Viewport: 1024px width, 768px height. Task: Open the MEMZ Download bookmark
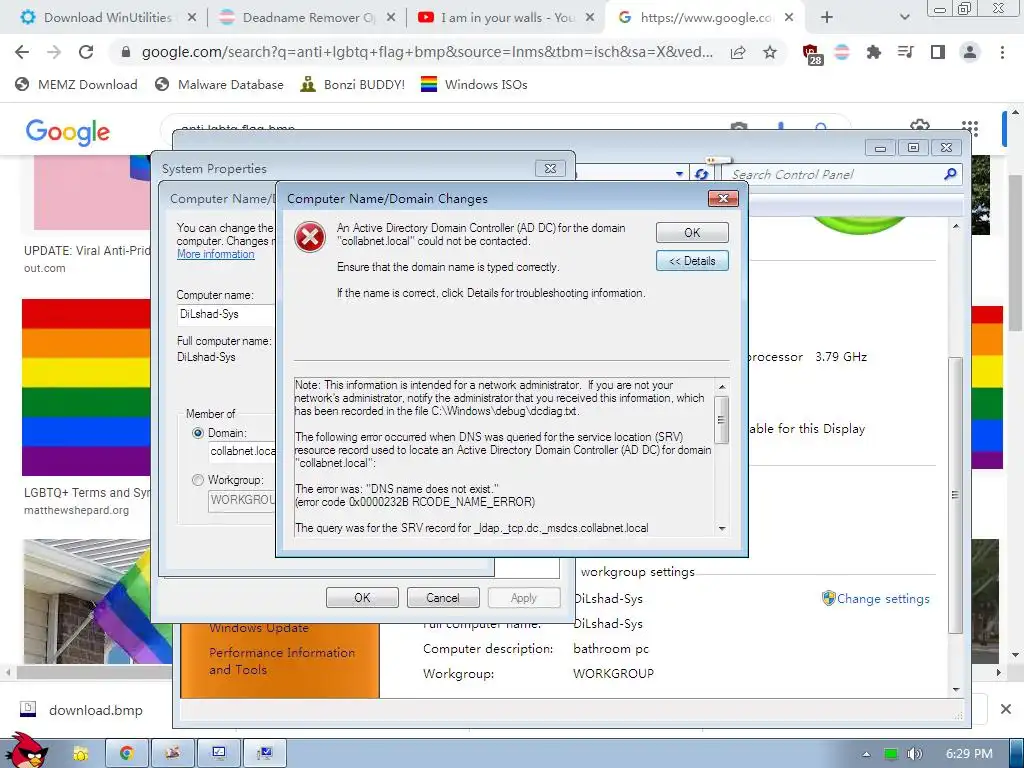(77, 84)
